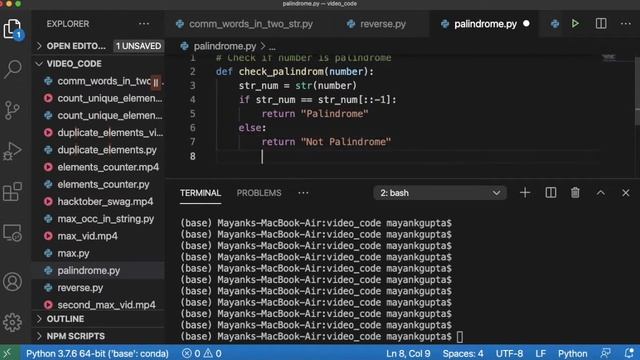Expand the NPM Scripts section
This screenshot has width=640, height=360.
(98, 336)
